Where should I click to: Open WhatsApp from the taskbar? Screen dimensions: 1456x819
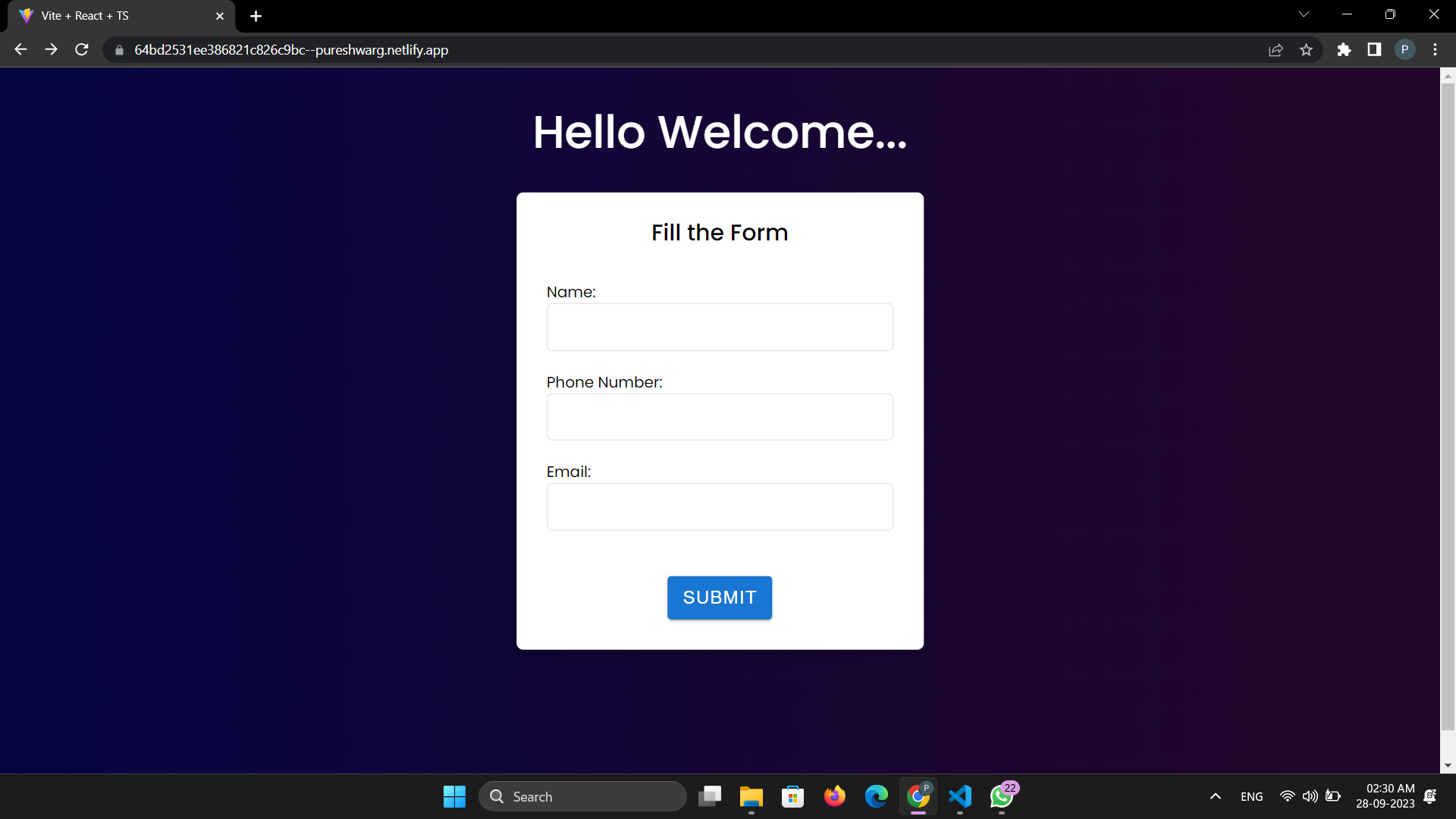tap(1001, 798)
